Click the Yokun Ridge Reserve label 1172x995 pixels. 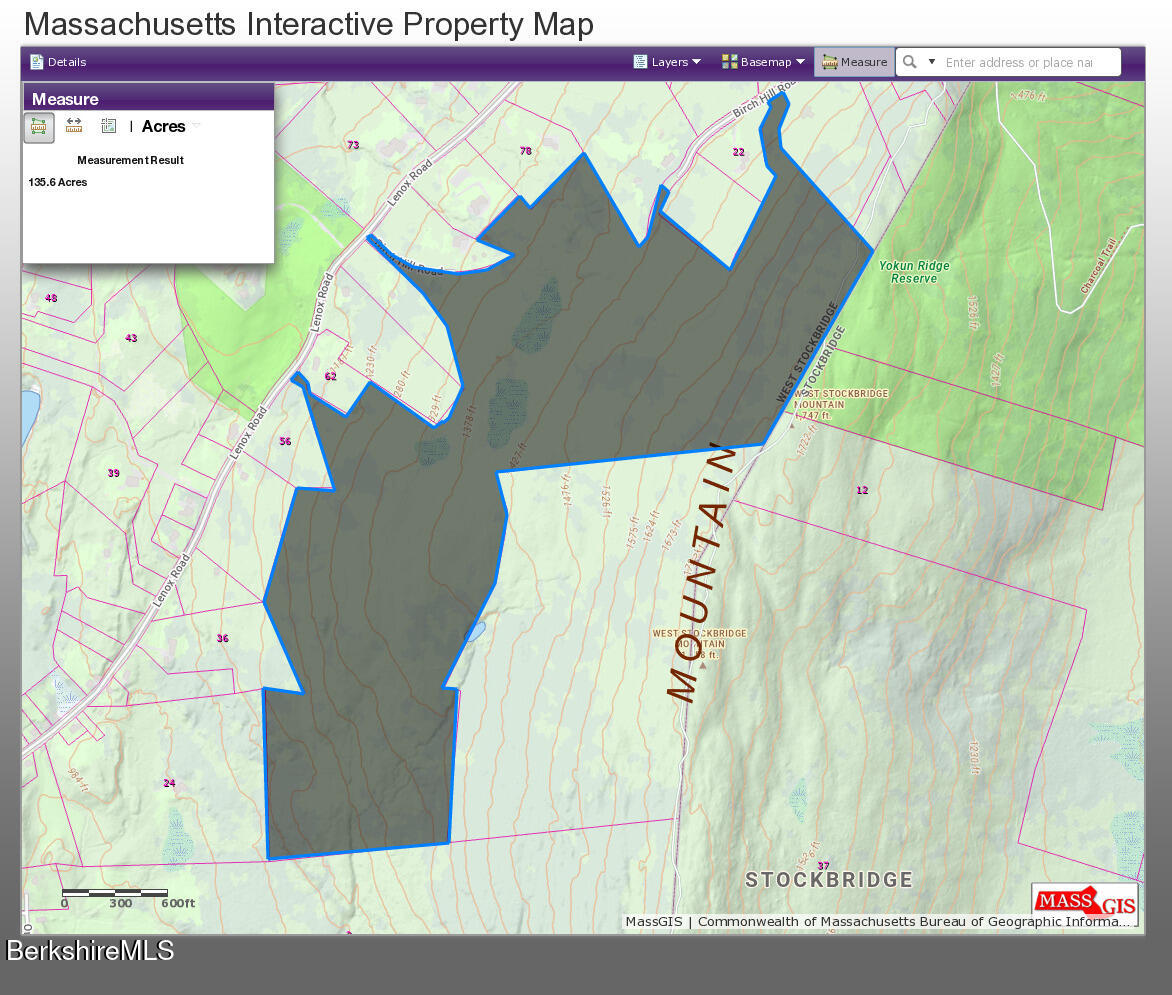[x=914, y=272]
